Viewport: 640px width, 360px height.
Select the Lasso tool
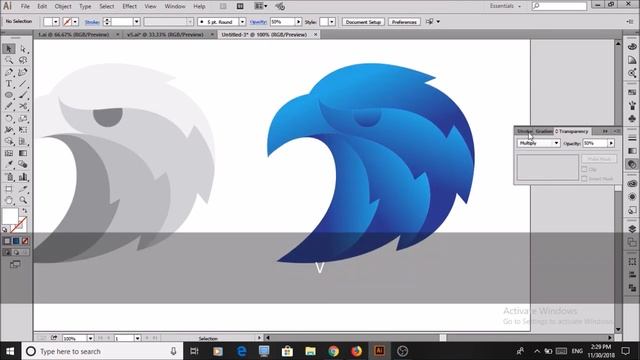pyautogui.click(x=23, y=60)
